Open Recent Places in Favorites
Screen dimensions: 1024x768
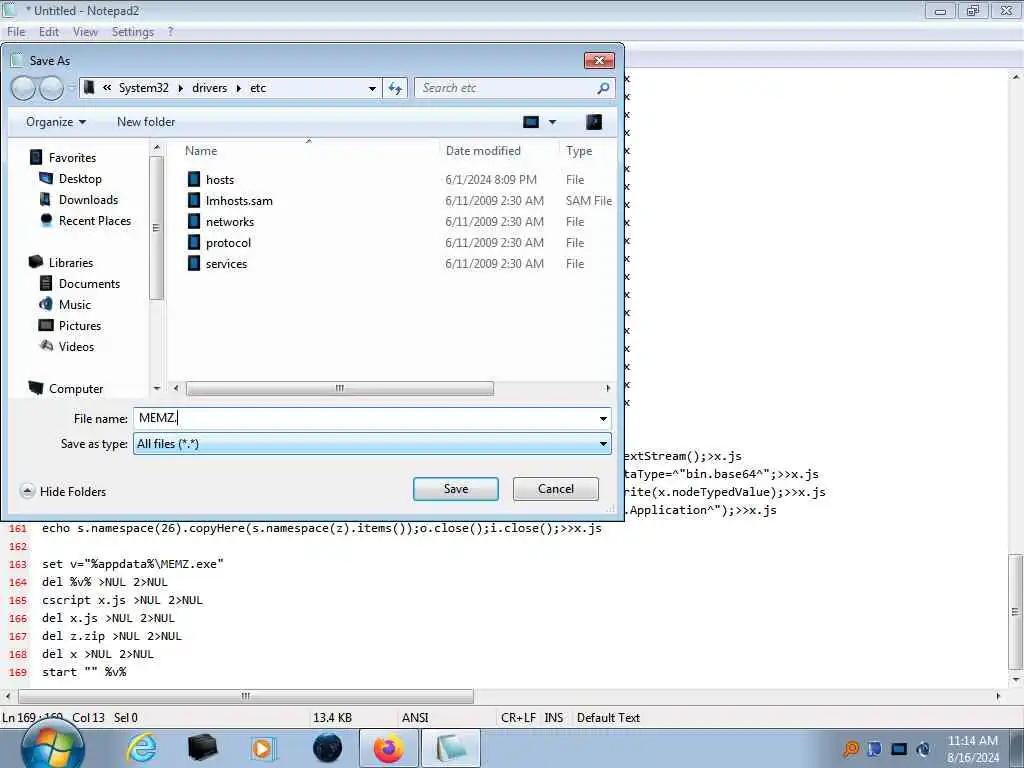pyautogui.click(x=95, y=221)
